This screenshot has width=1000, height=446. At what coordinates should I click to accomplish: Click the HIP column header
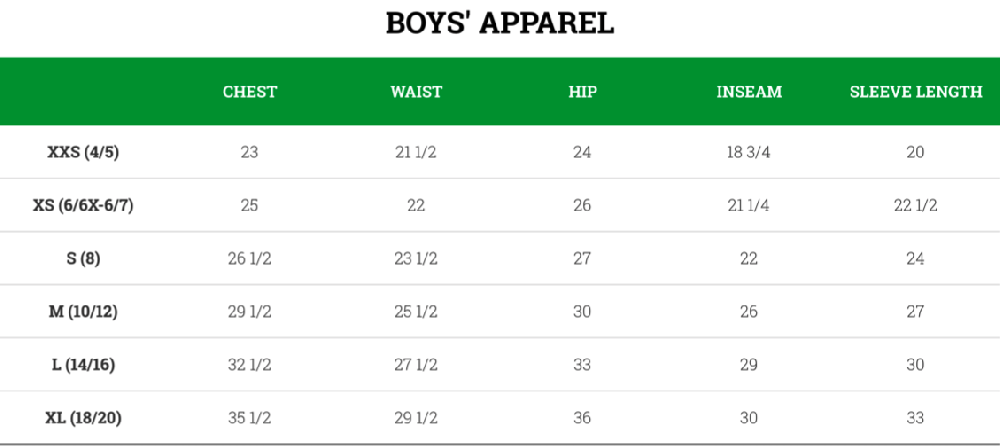tap(582, 92)
